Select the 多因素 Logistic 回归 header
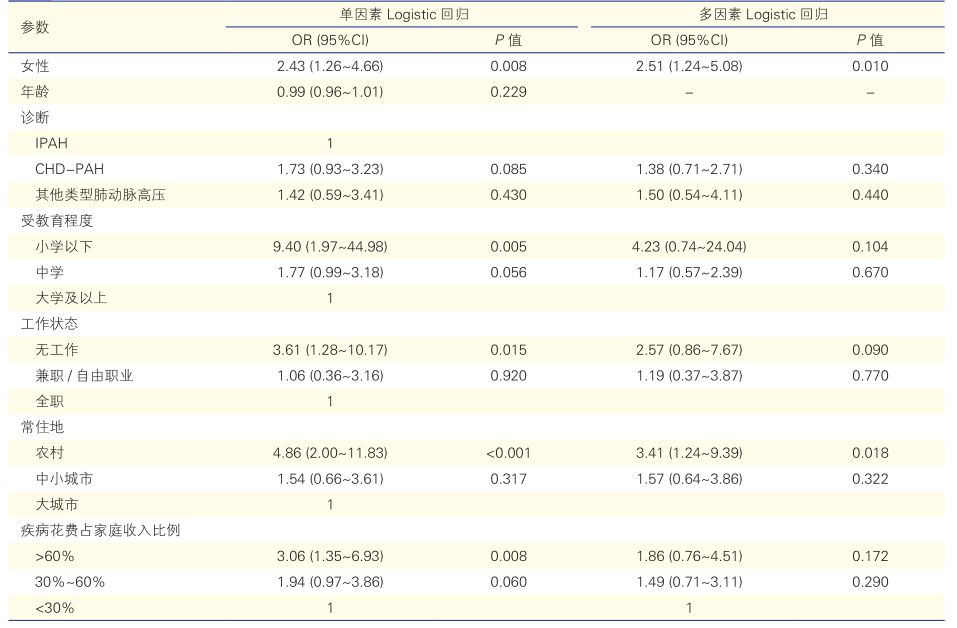This screenshot has height=628, width=957. pyautogui.click(x=763, y=15)
